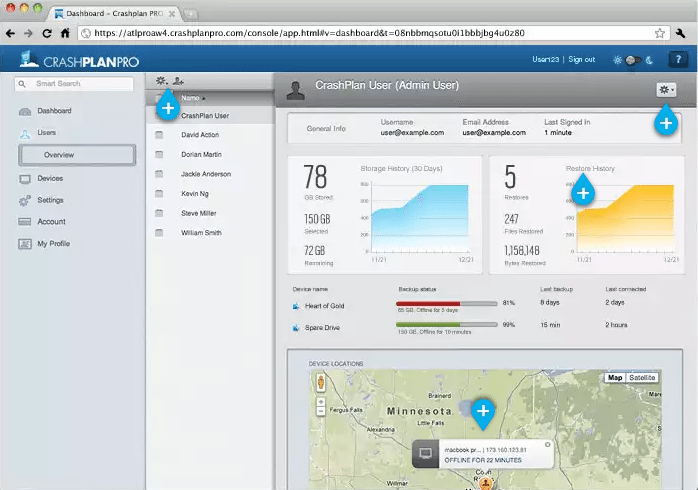The height and width of the screenshot is (490, 698).
Task: Select Dorian Martin checkbox
Action: click(x=159, y=154)
